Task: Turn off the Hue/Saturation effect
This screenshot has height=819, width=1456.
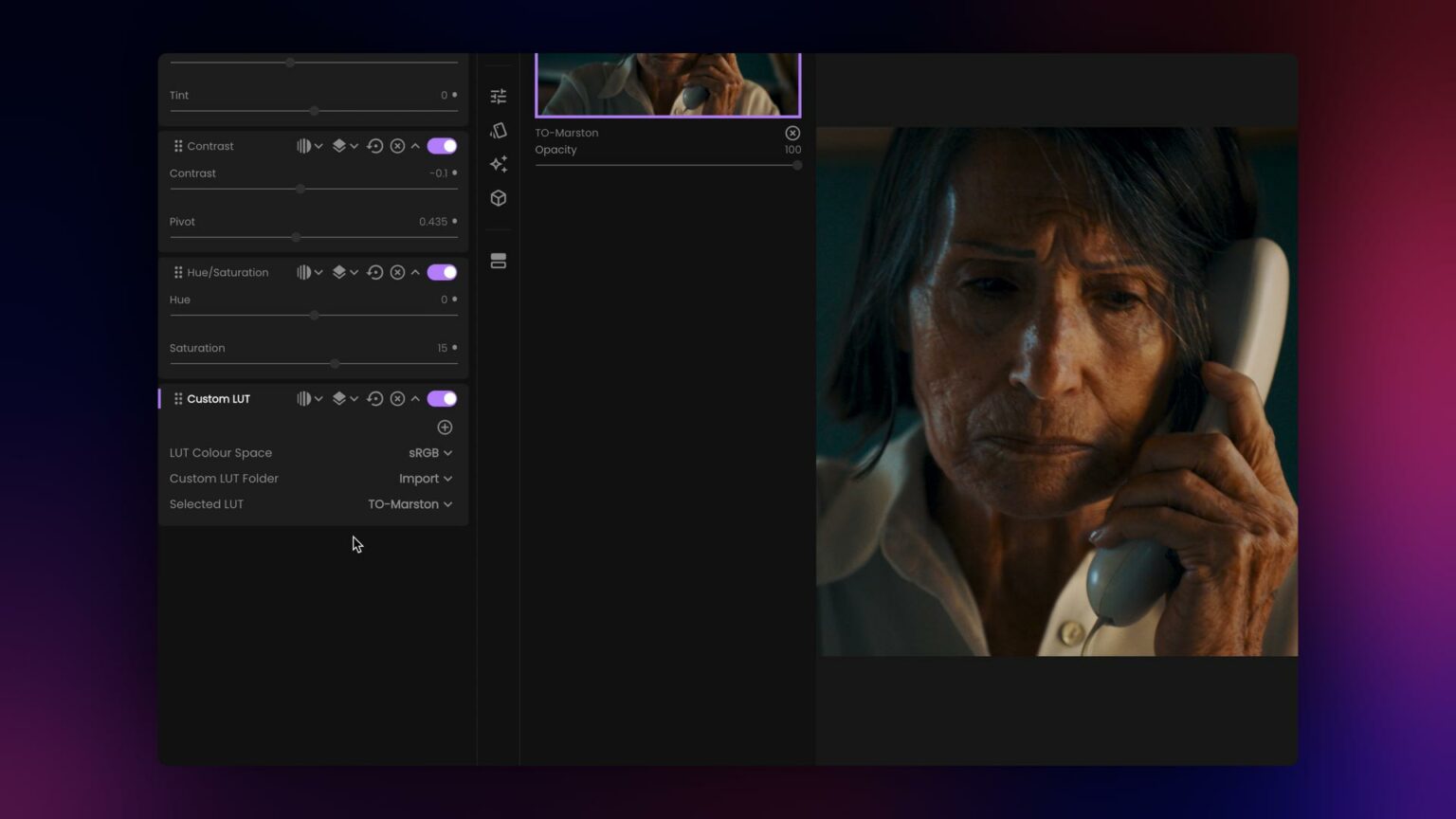Action: [x=442, y=272]
